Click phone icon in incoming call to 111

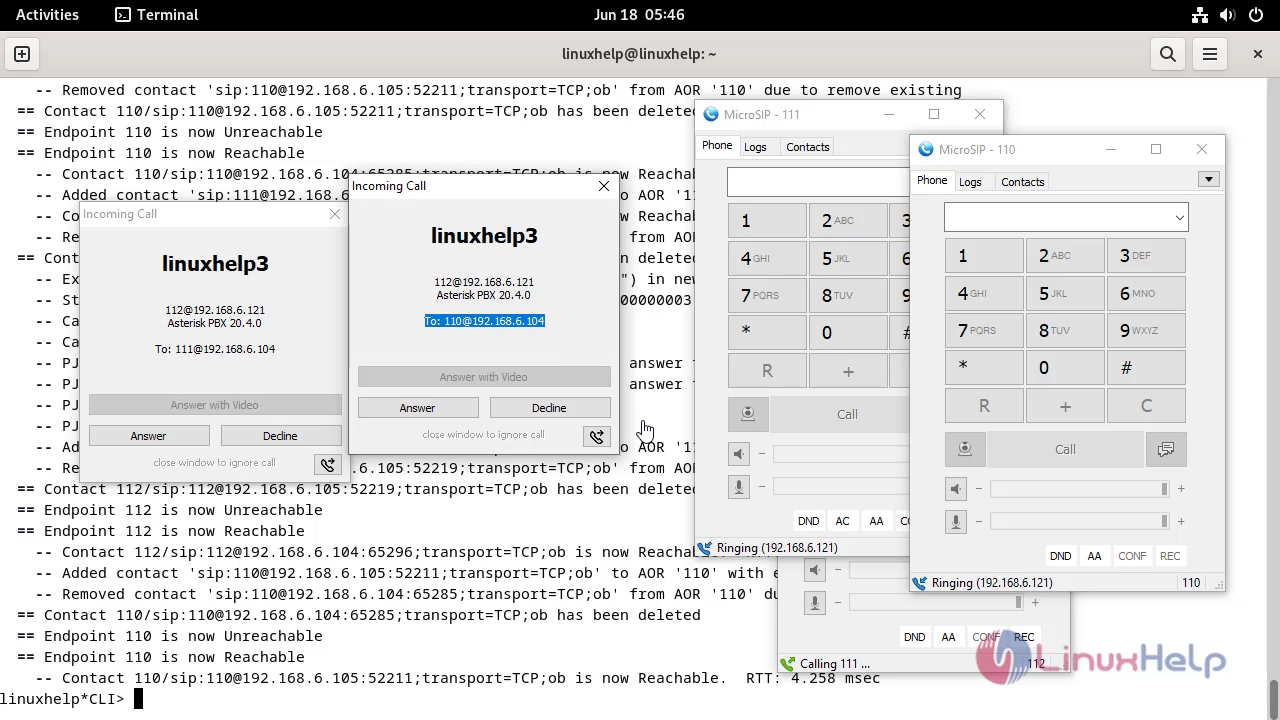pos(327,464)
